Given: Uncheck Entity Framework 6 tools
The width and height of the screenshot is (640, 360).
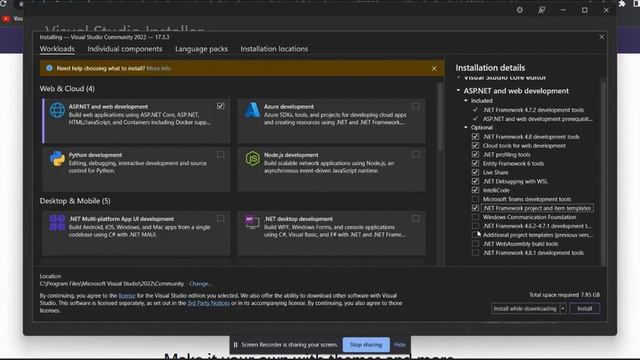Looking at the screenshot, I should [x=475, y=163].
